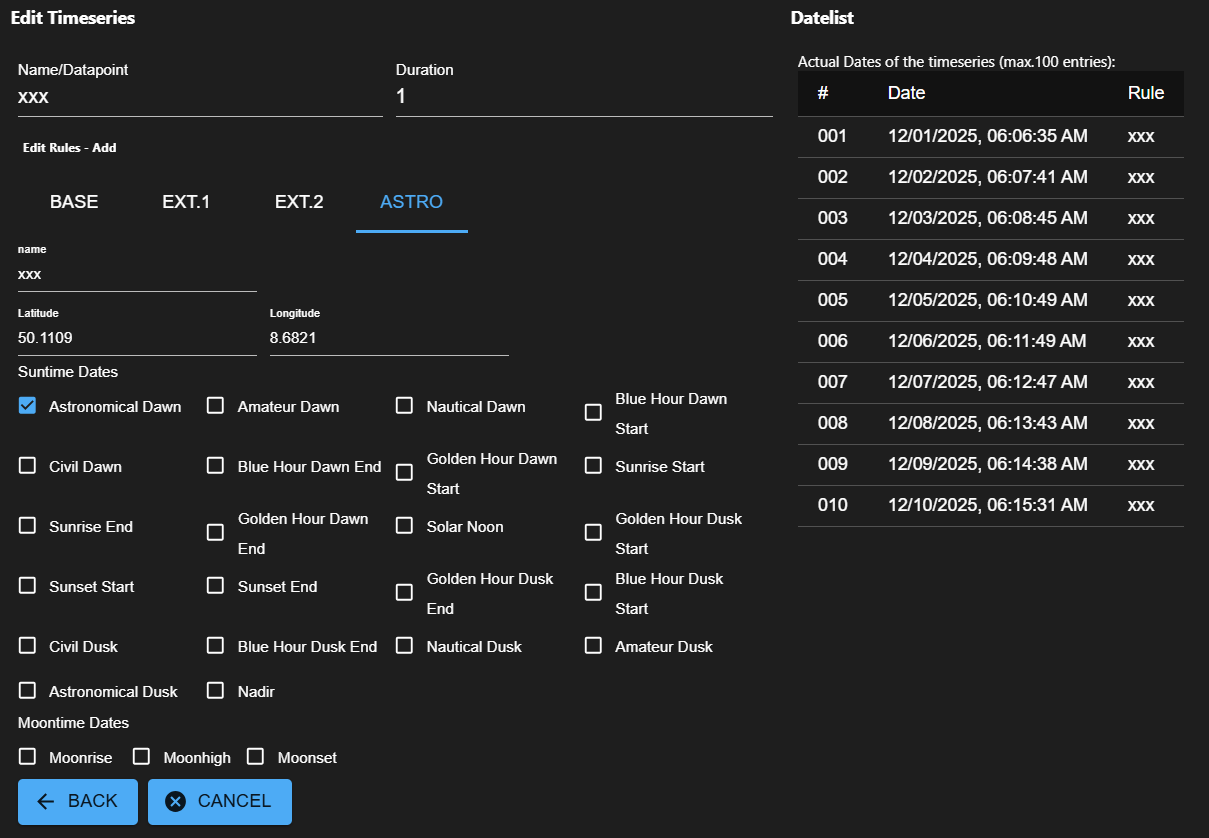The height and width of the screenshot is (838, 1209).
Task: Click the back arrow icon
Action: tap(45, 801)
